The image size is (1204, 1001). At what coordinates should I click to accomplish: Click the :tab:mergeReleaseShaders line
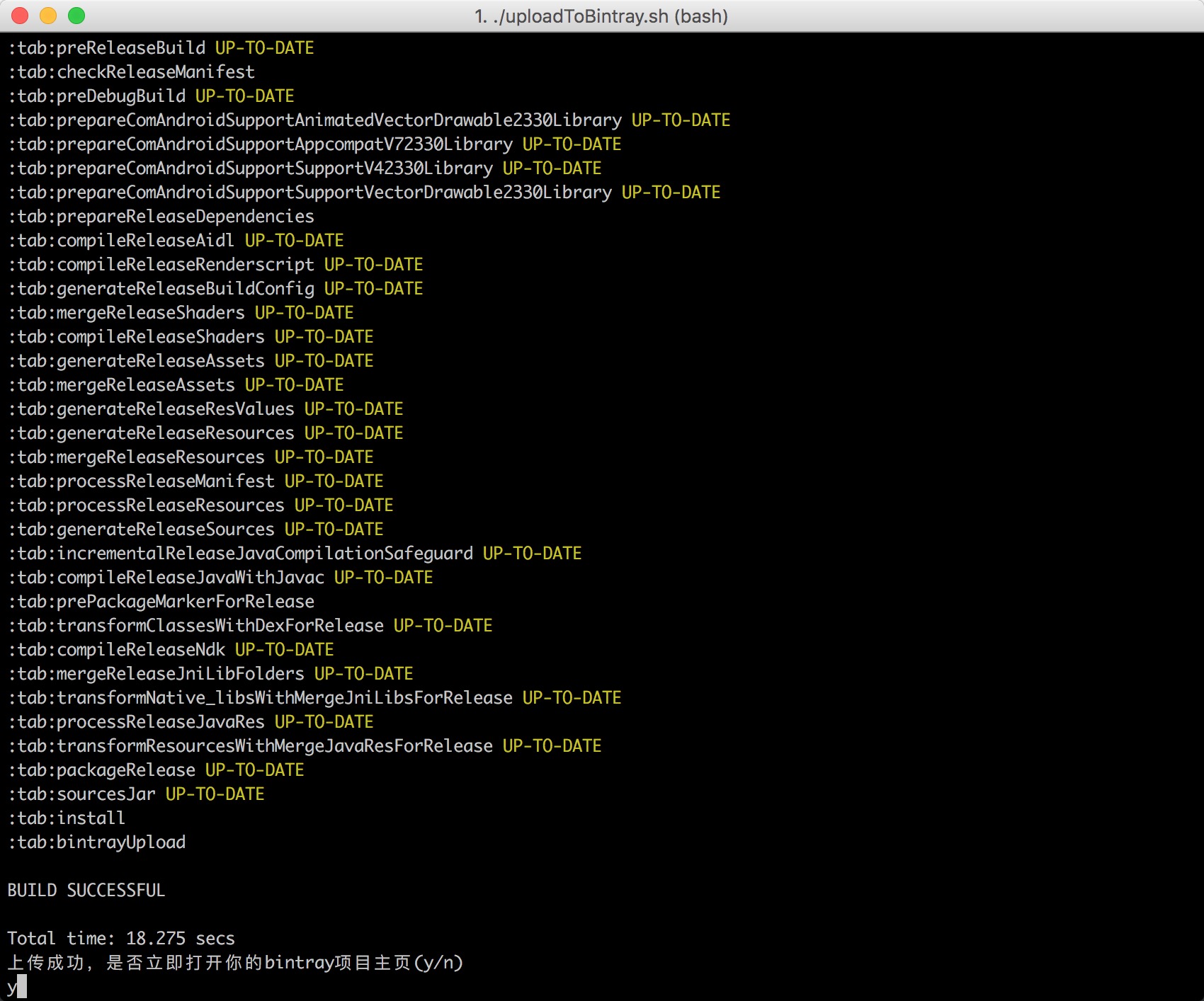coord(181,313)
